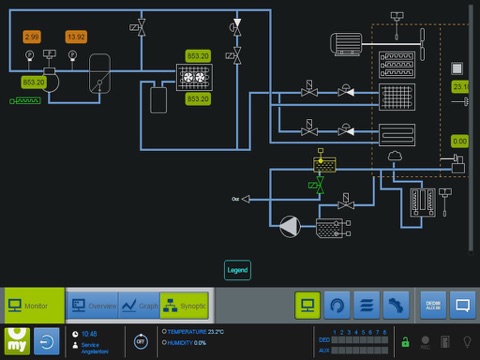Toggle the green padlock lock icon
480x360 pixels.
click(405, 342)
